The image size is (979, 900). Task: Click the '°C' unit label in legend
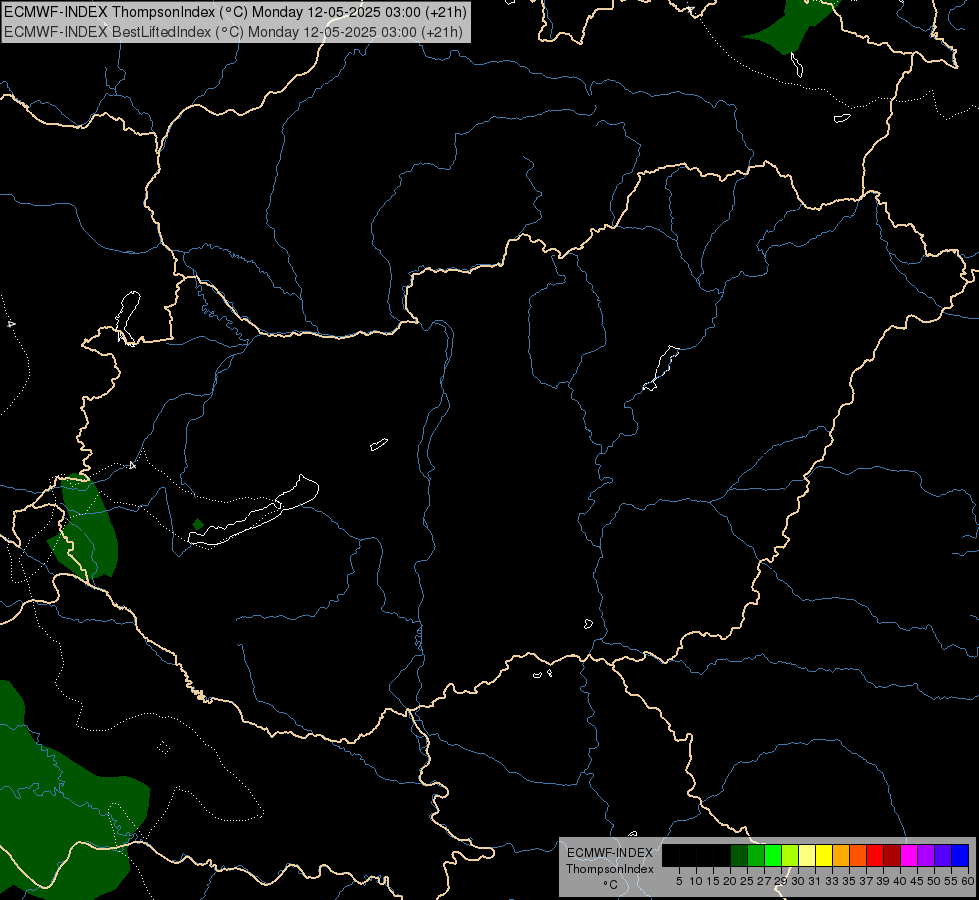click(x=610, y=884)
